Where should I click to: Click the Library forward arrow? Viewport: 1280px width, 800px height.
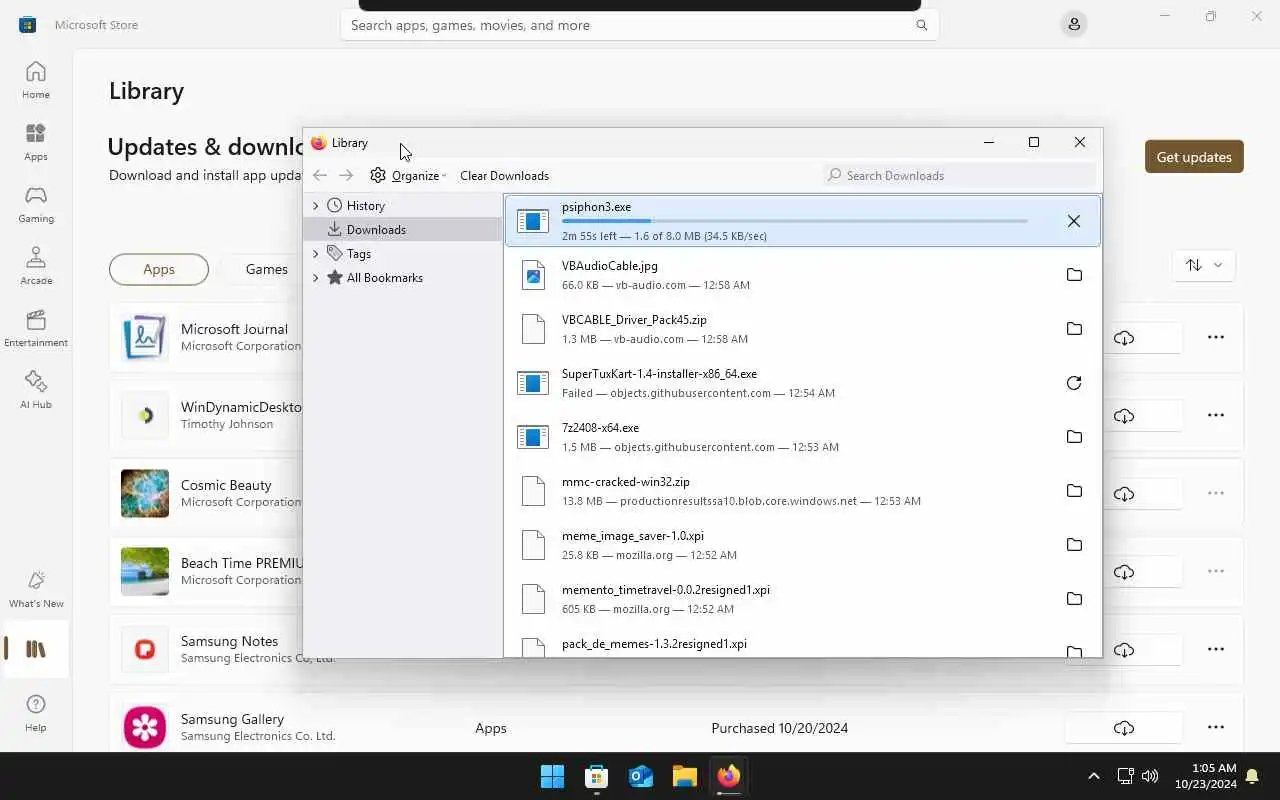[x=346, y=175]
